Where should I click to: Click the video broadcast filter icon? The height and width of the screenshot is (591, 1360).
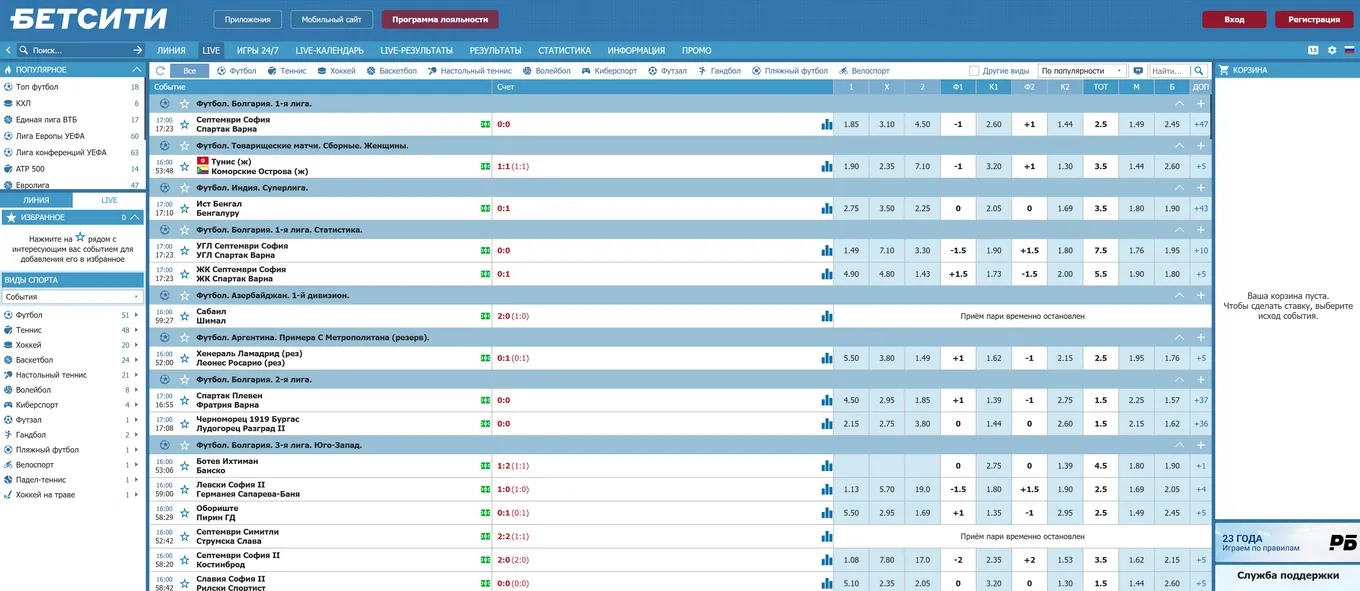click(1137, 71)
